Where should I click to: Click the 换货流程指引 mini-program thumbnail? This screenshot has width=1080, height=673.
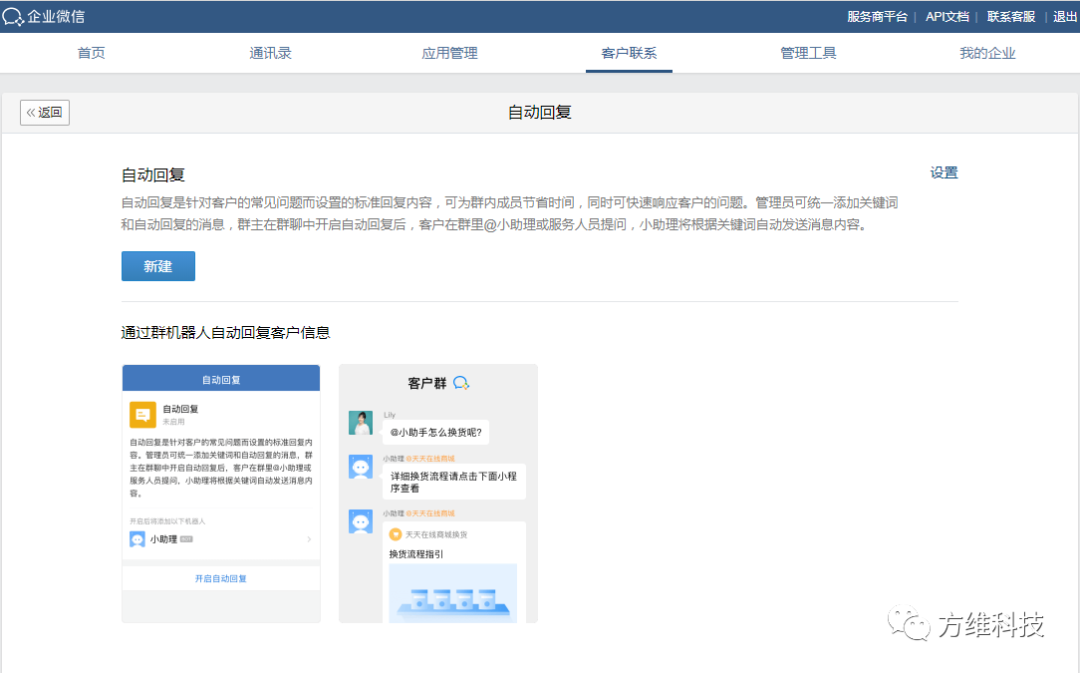pos(453,592)
